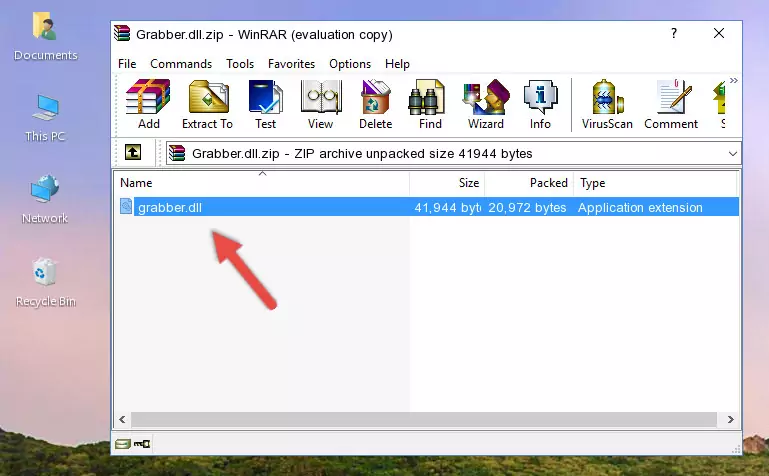The image size is (769, 476).
Task: Click the Delete toolbar icon
Action: pos(376,104)
